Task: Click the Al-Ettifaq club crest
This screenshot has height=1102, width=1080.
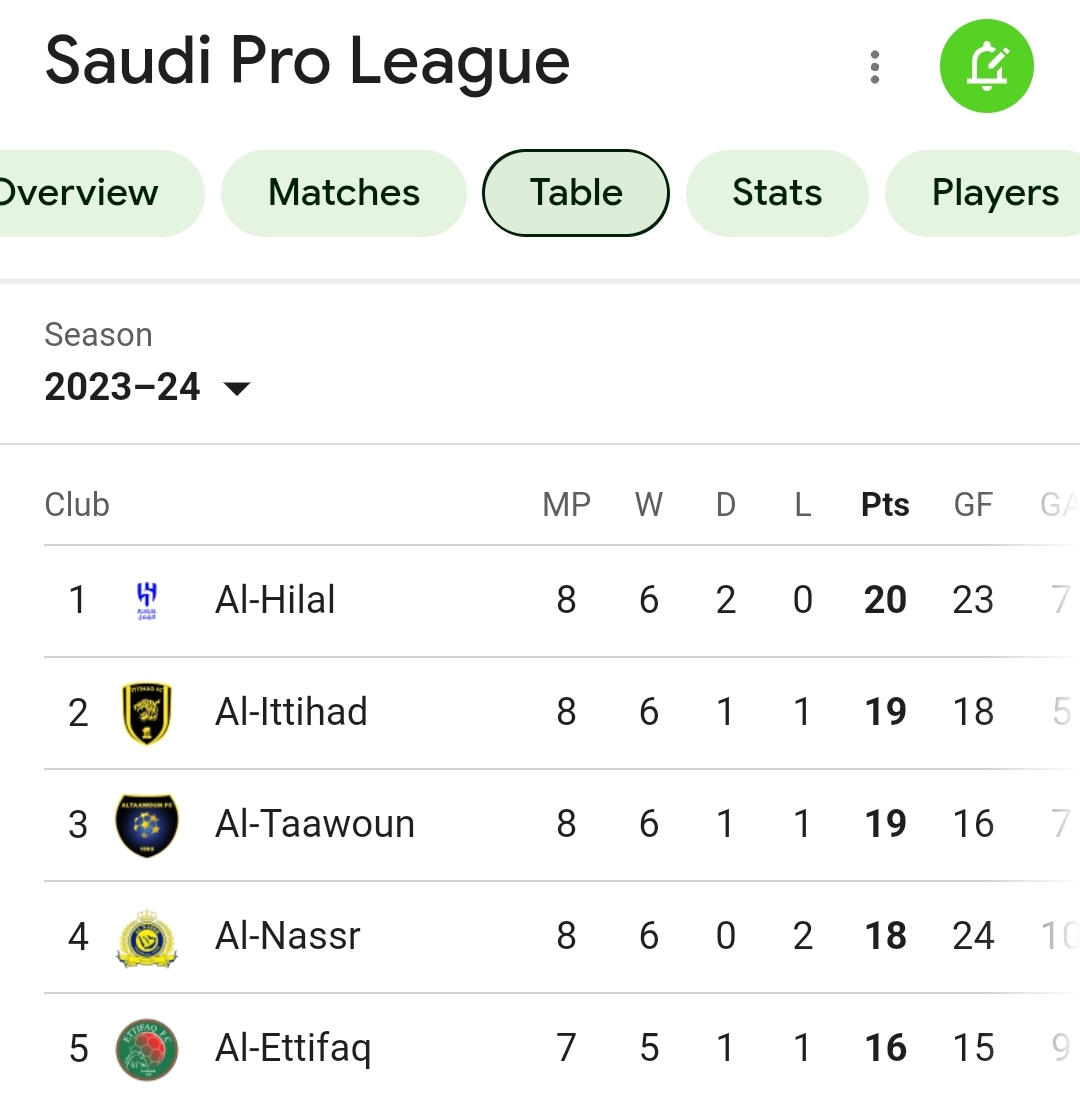Action: tap(147, 1049)
